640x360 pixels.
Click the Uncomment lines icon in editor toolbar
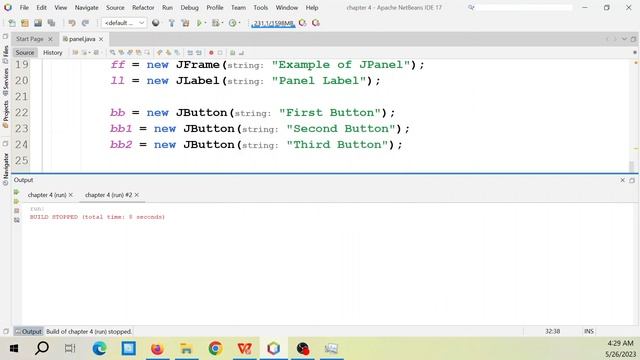pos(241,53)
